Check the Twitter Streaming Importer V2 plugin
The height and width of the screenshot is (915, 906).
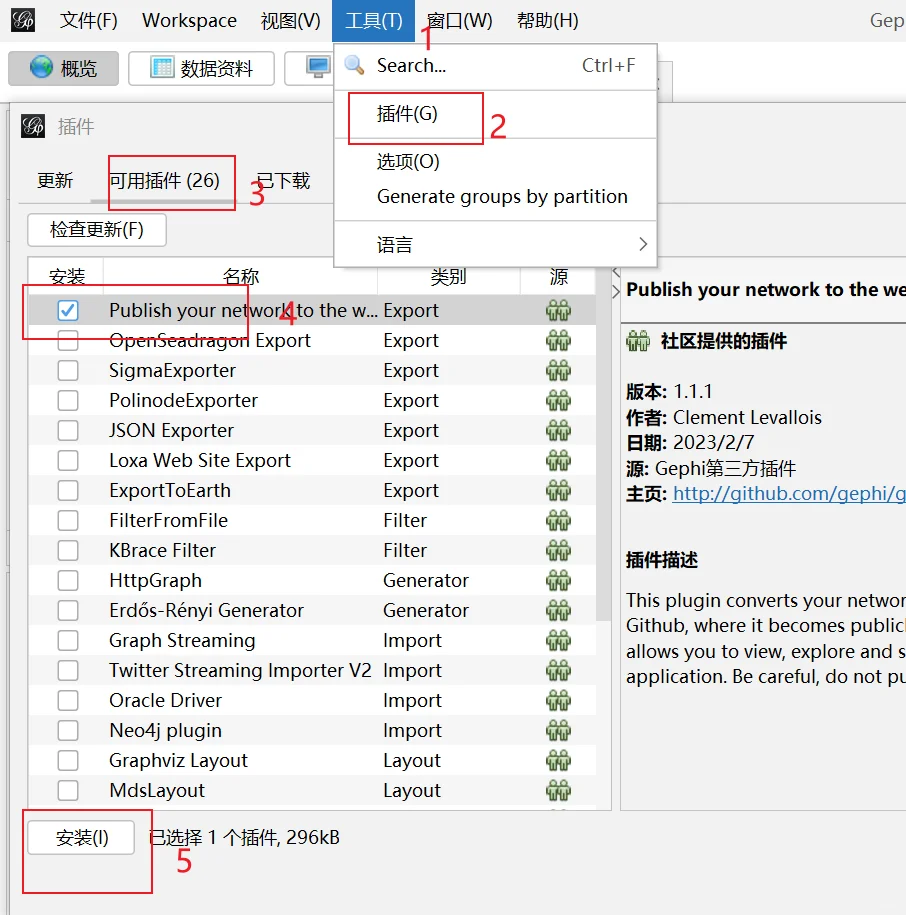click(x=68, y=670)
